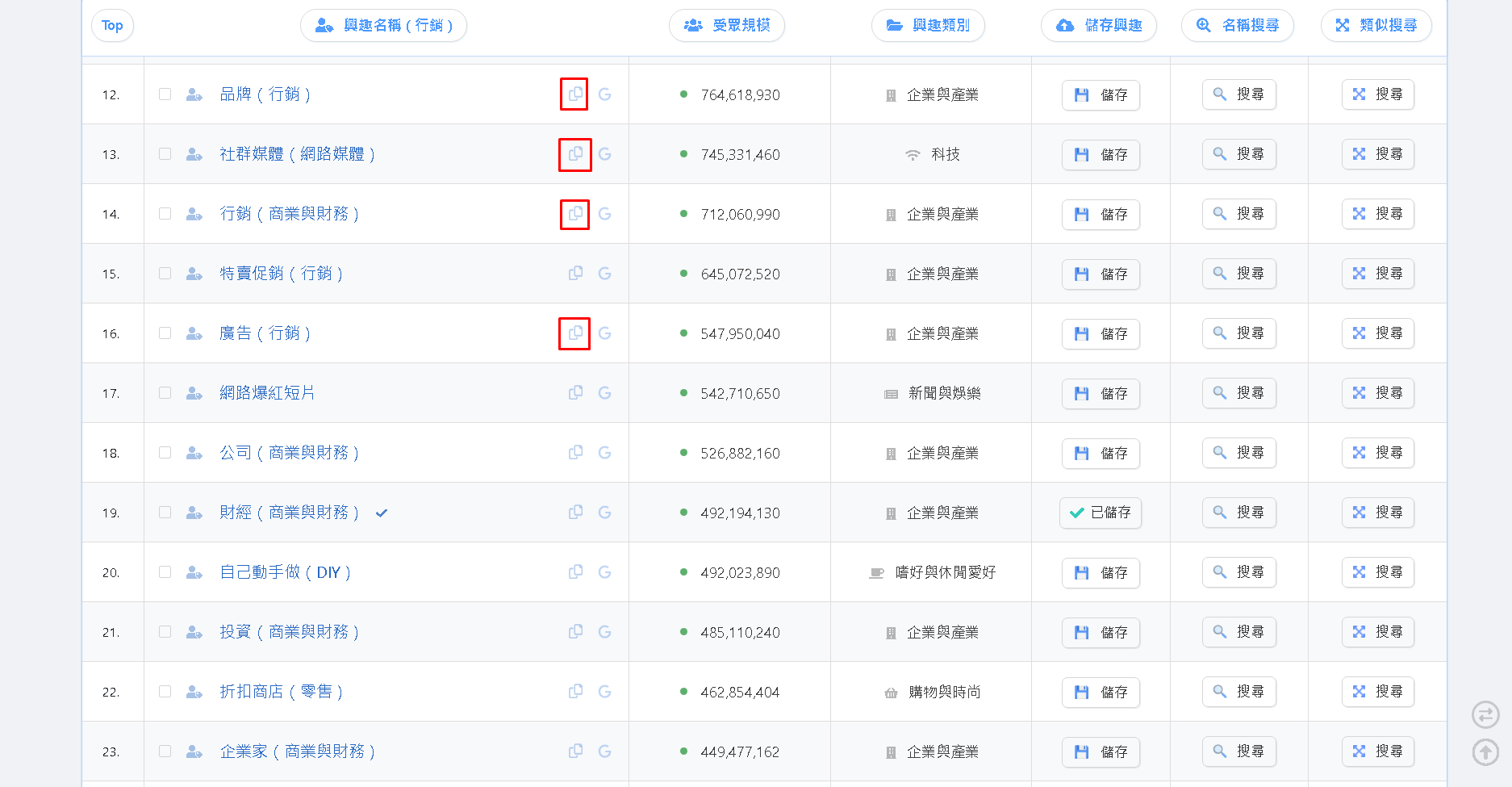The height and width of the screenshot is (787, 1512).
Task: Google search icon for 財經（商業與財務）
Action: tap(604, 513)
